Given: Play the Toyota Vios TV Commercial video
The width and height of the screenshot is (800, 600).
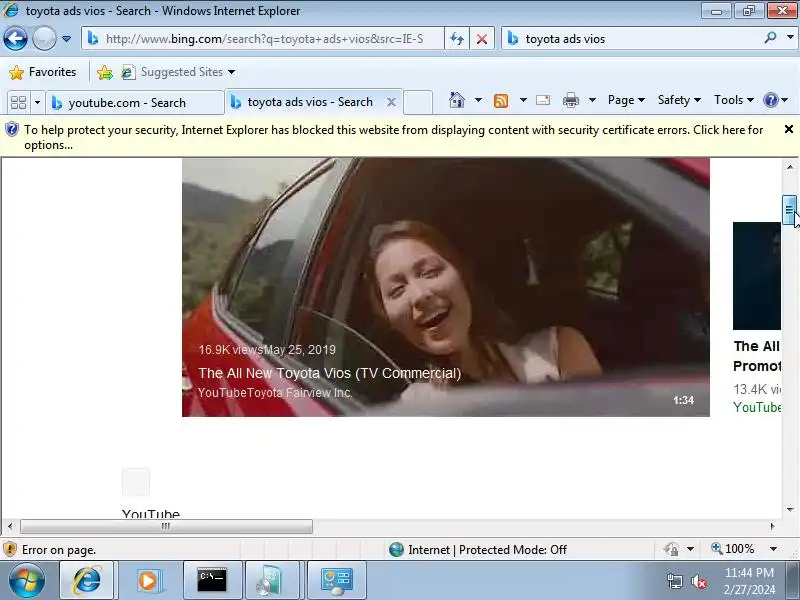Looking at the screenshot, I should [445, 287].
